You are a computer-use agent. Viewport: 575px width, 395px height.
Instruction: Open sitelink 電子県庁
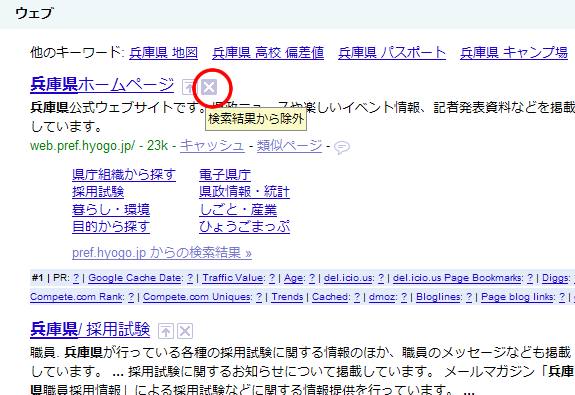click(x=225, y=175)
